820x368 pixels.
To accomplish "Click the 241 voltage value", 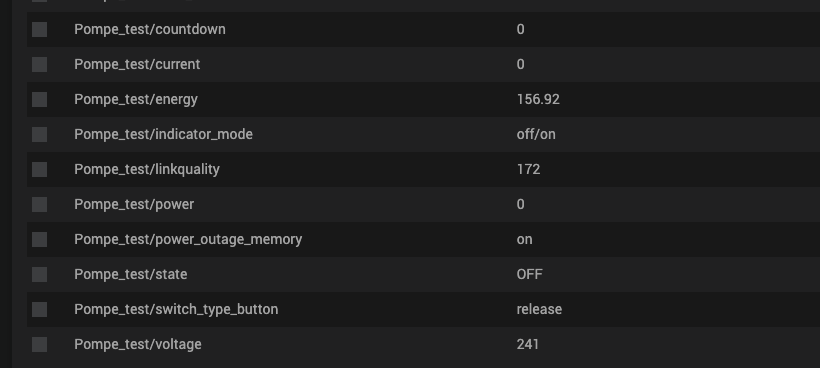I will (528, 344).
